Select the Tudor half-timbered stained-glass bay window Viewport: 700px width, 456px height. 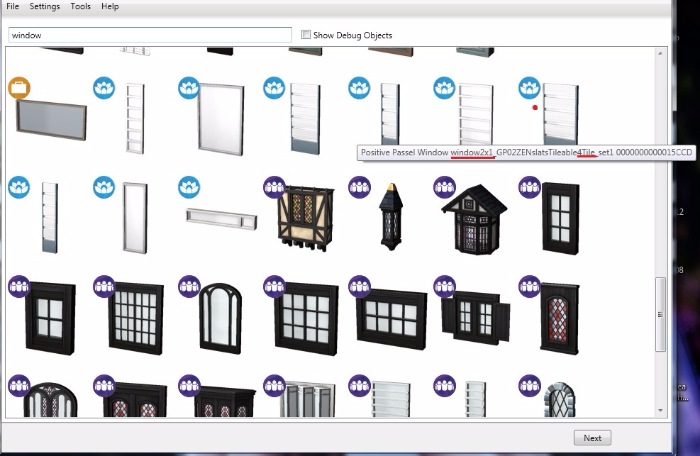click(306, 218)
